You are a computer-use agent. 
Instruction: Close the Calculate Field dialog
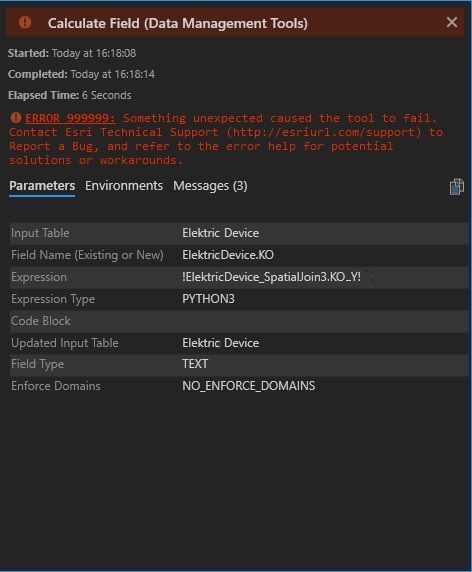pos(452,22)
